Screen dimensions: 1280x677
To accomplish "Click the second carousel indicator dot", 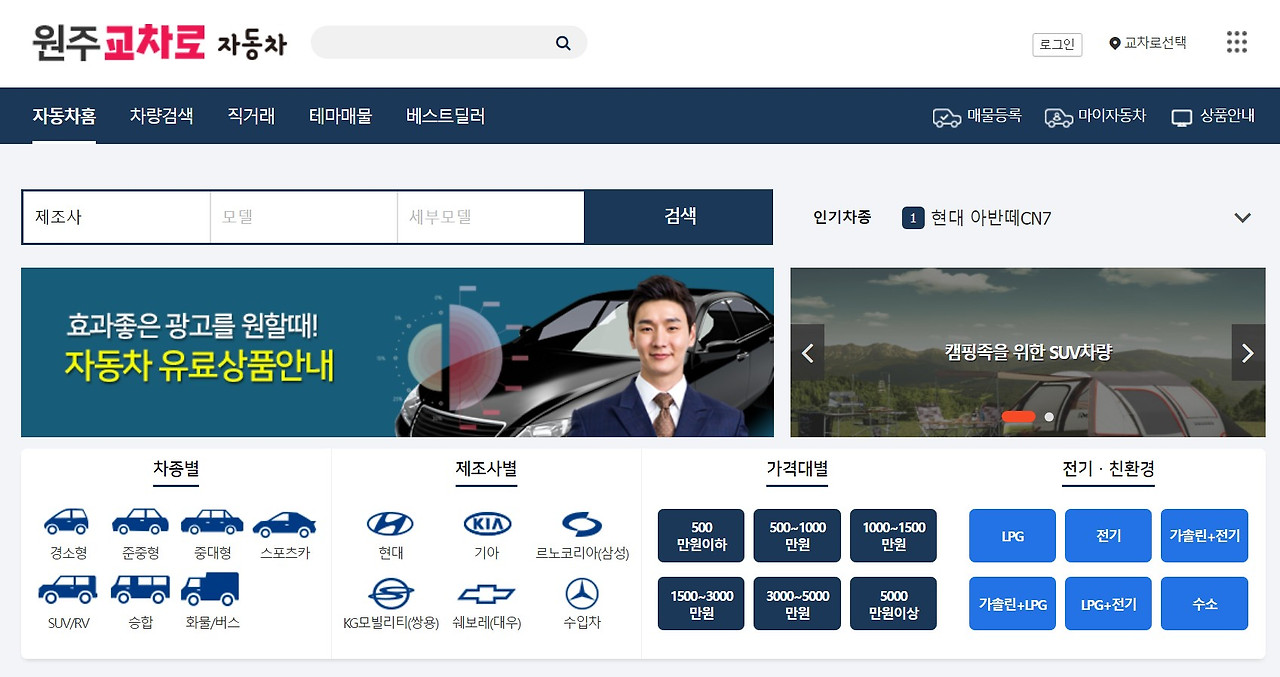I will click(1048, 416).
